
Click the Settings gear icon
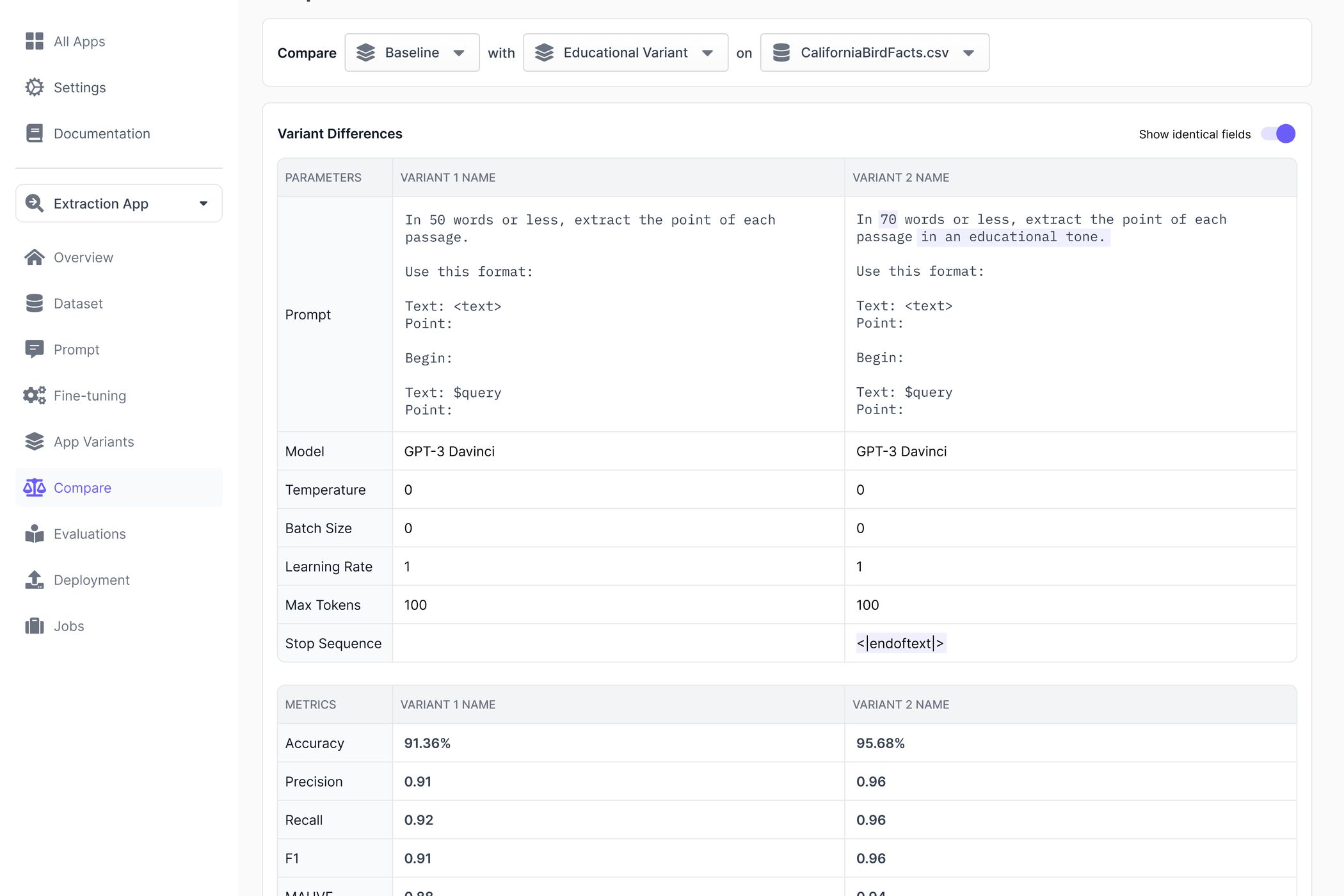coord(35,87)
